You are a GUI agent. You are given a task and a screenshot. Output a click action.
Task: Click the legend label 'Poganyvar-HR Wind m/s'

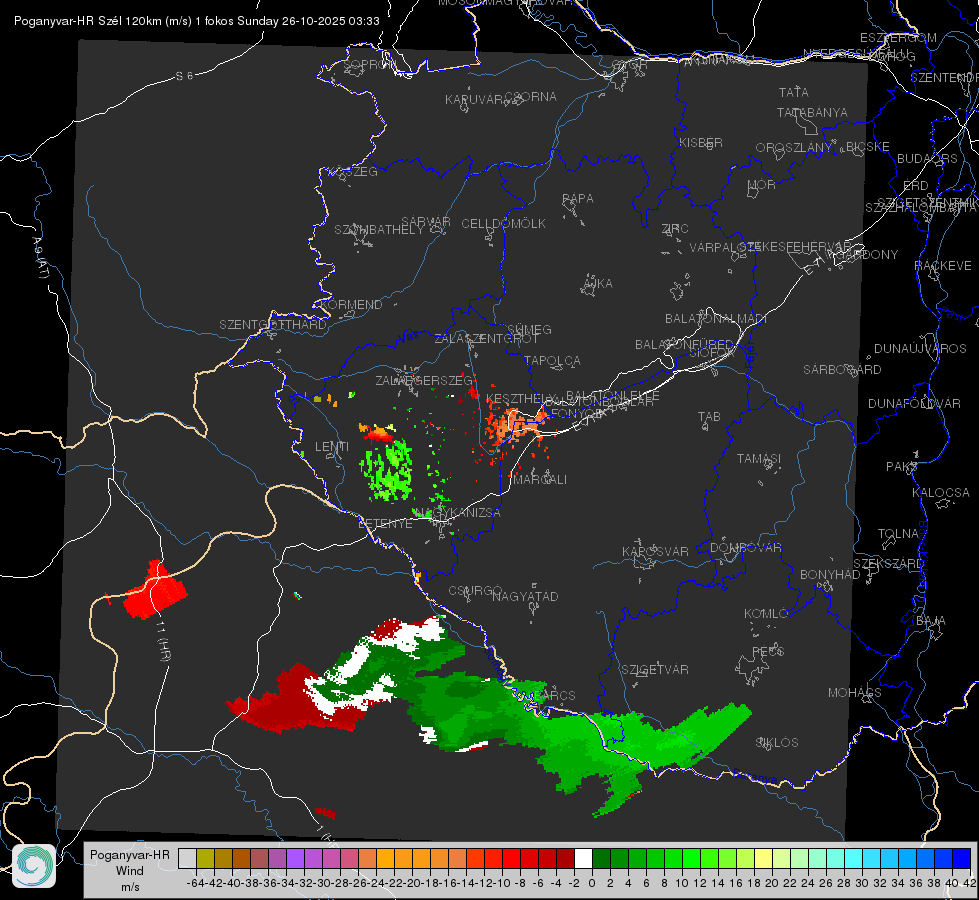[130, 871]
